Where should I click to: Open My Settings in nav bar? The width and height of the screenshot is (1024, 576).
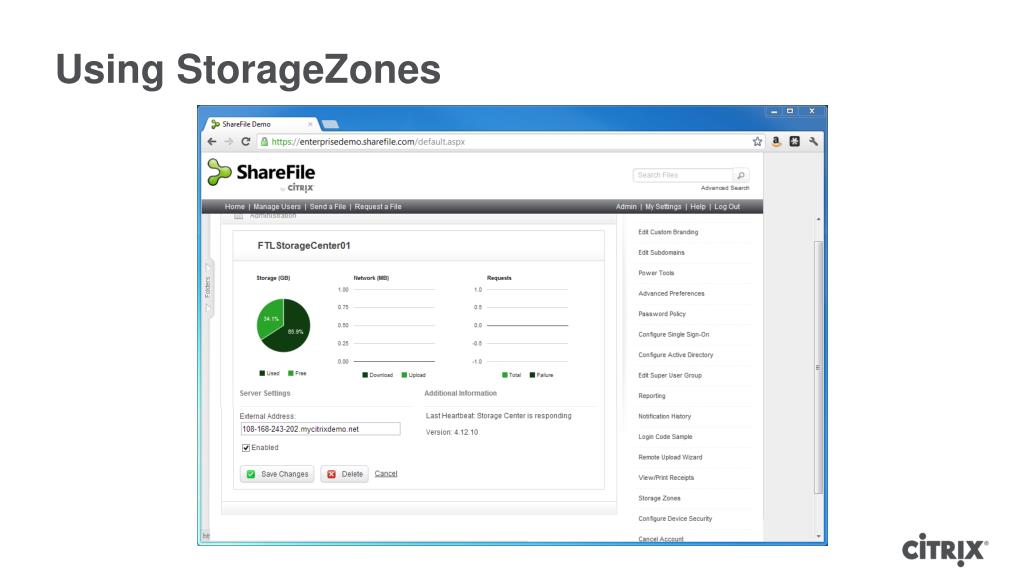[663, 206]
